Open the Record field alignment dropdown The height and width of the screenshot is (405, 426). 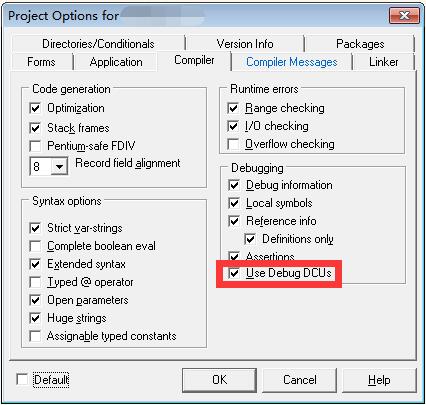point(59,166)
